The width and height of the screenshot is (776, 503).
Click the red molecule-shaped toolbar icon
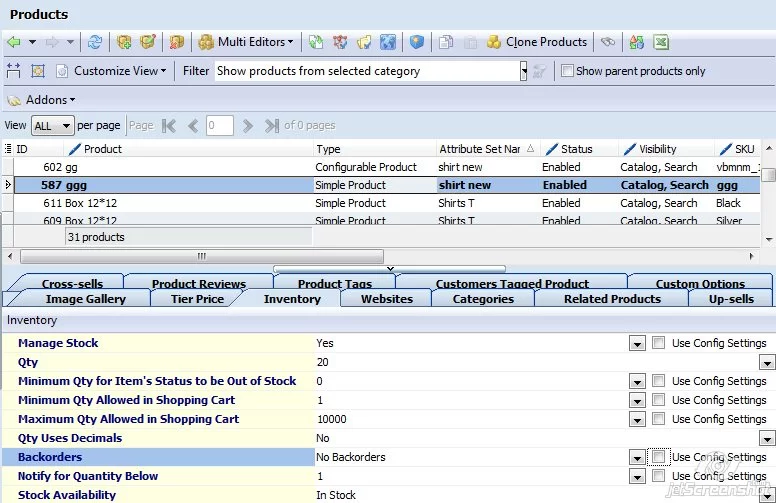340,43
